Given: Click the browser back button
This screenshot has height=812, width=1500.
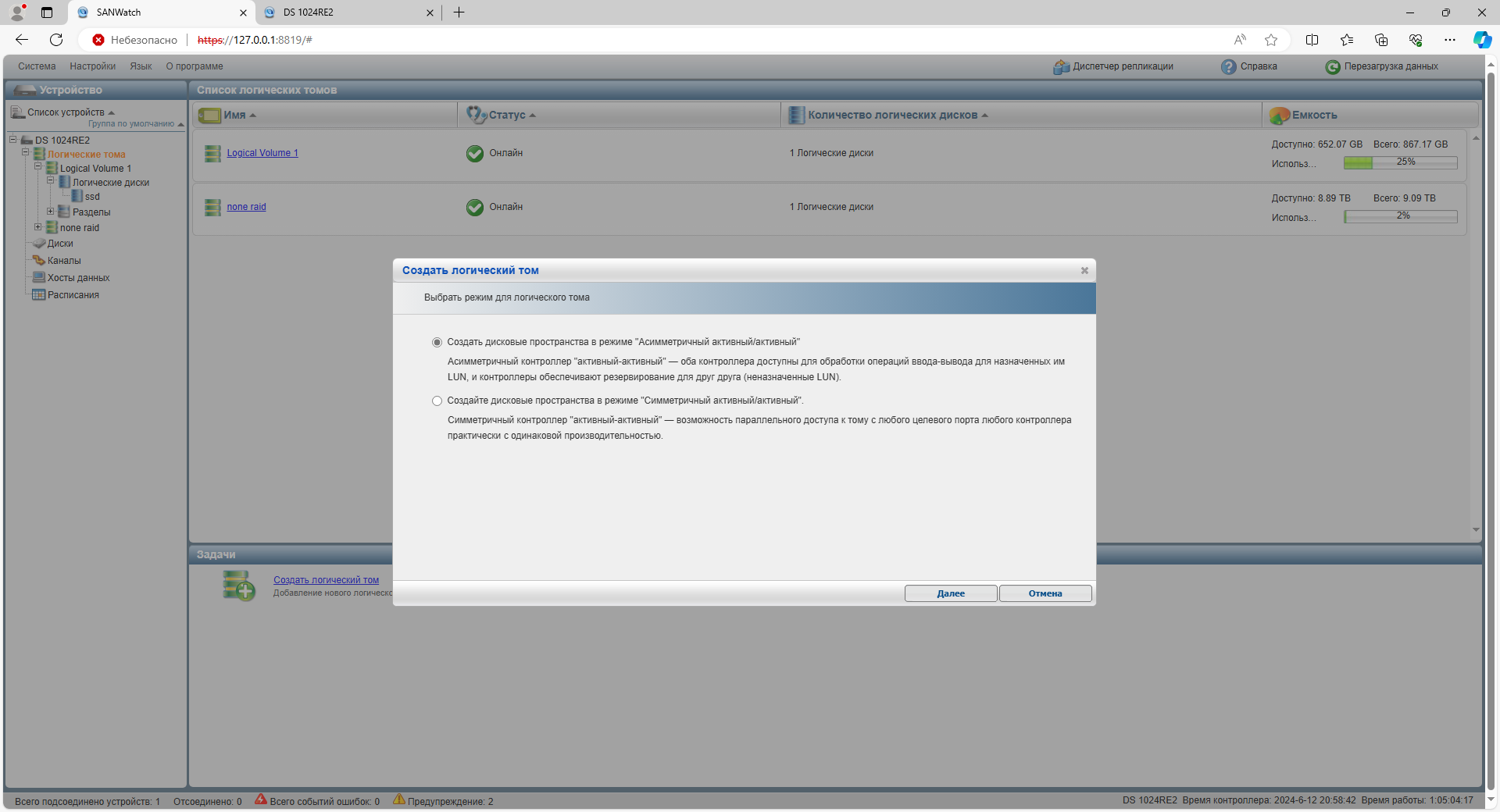Looking at the screenshot, I should (22, 40).
